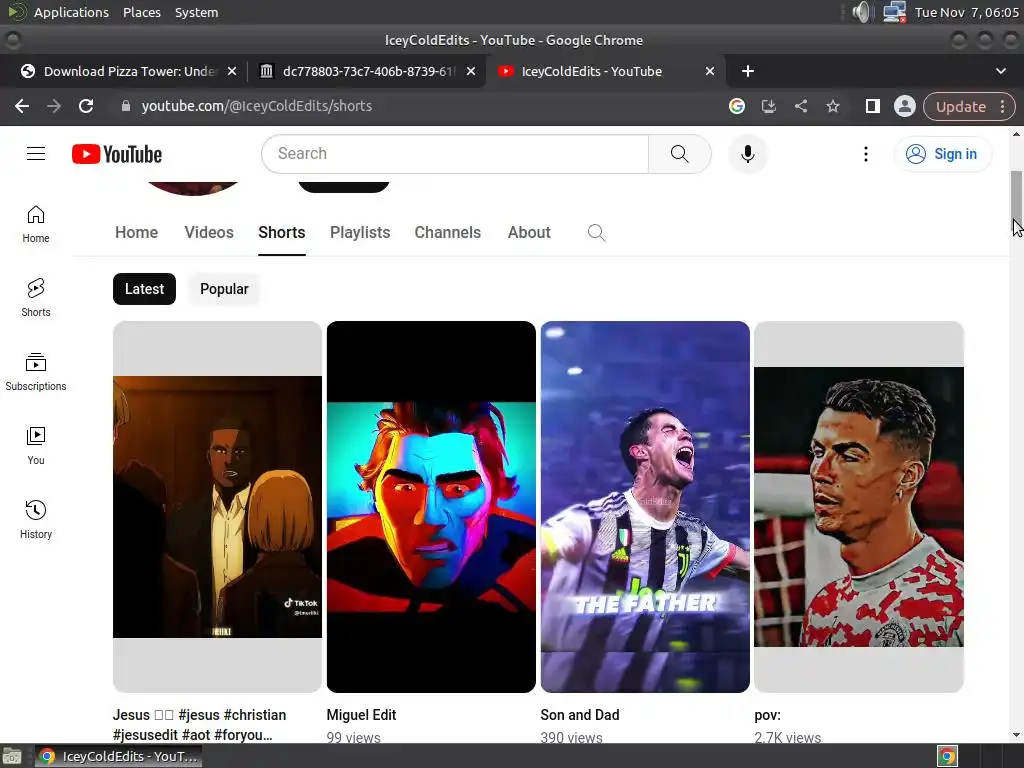Select the Shorts channel tab
This screenshot has width=1024, height=768.
pyautogui.click(x=281, y=232)
